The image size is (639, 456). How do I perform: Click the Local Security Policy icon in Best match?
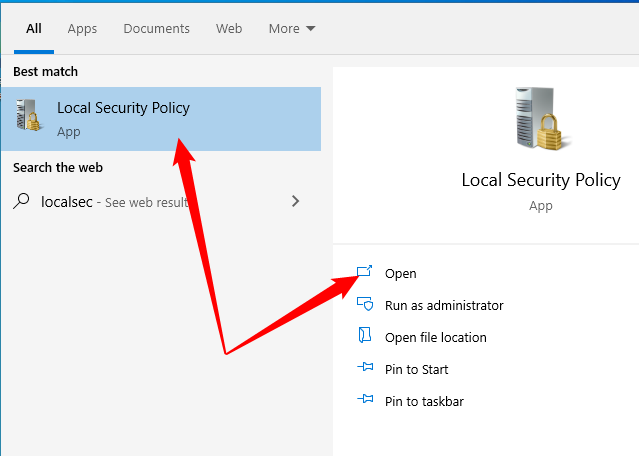pos(28,117)
